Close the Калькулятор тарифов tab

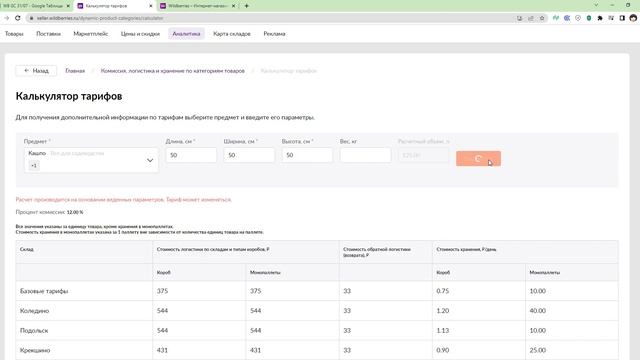(151, 6)
